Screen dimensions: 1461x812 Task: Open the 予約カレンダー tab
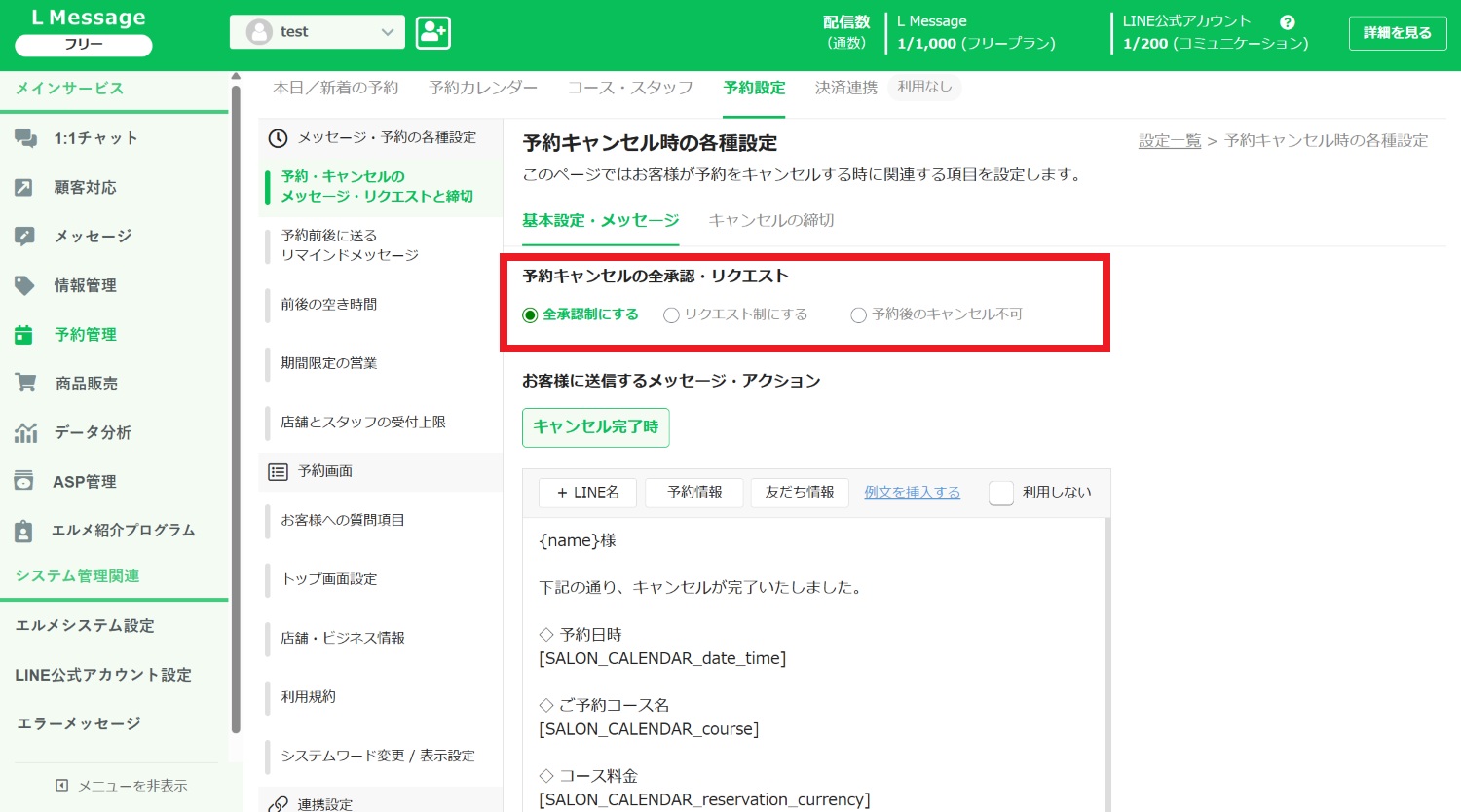tap(483, 88)
